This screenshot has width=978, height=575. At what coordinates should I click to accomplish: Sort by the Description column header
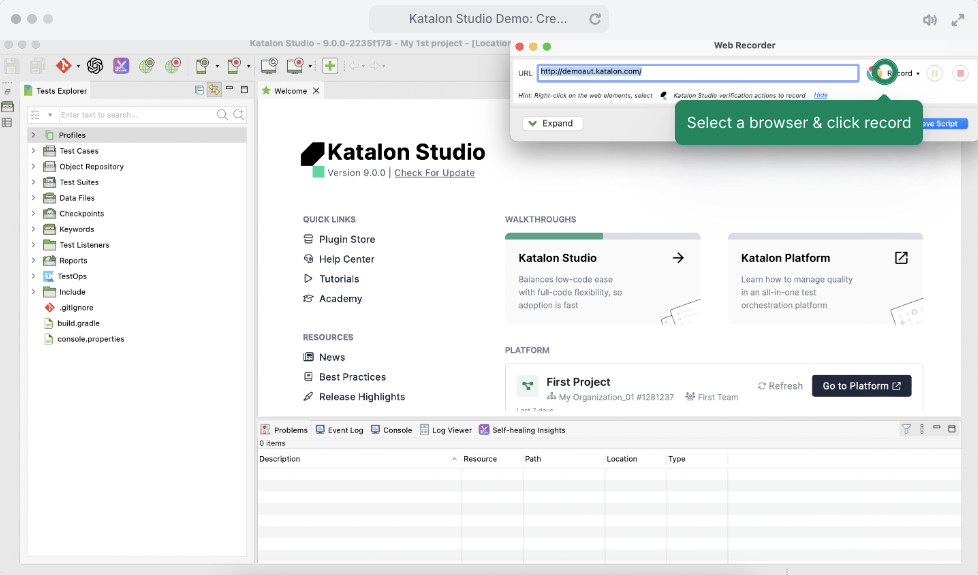click(x=359, y=459)
